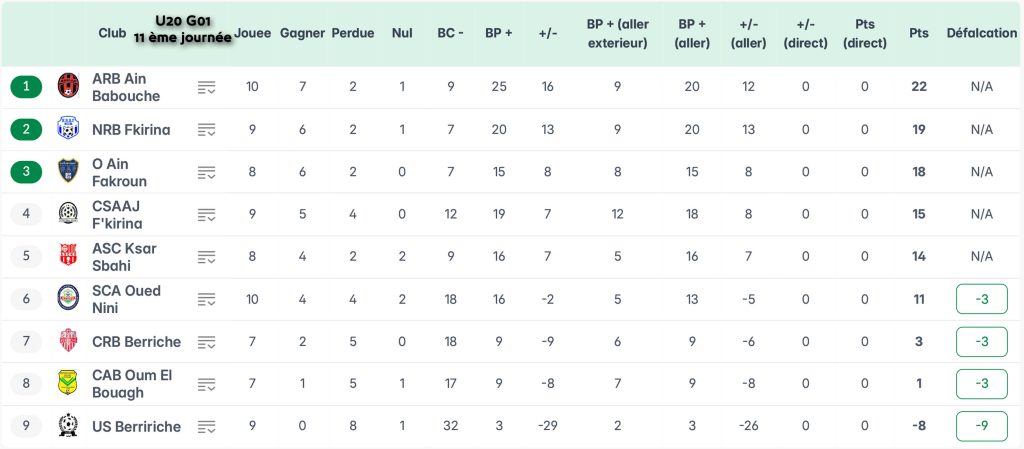Screen dimensions: 1024x449
Task: Expand details list for ARB Ain Babouche
Action: pyautogui.click(x=207, y=87)
